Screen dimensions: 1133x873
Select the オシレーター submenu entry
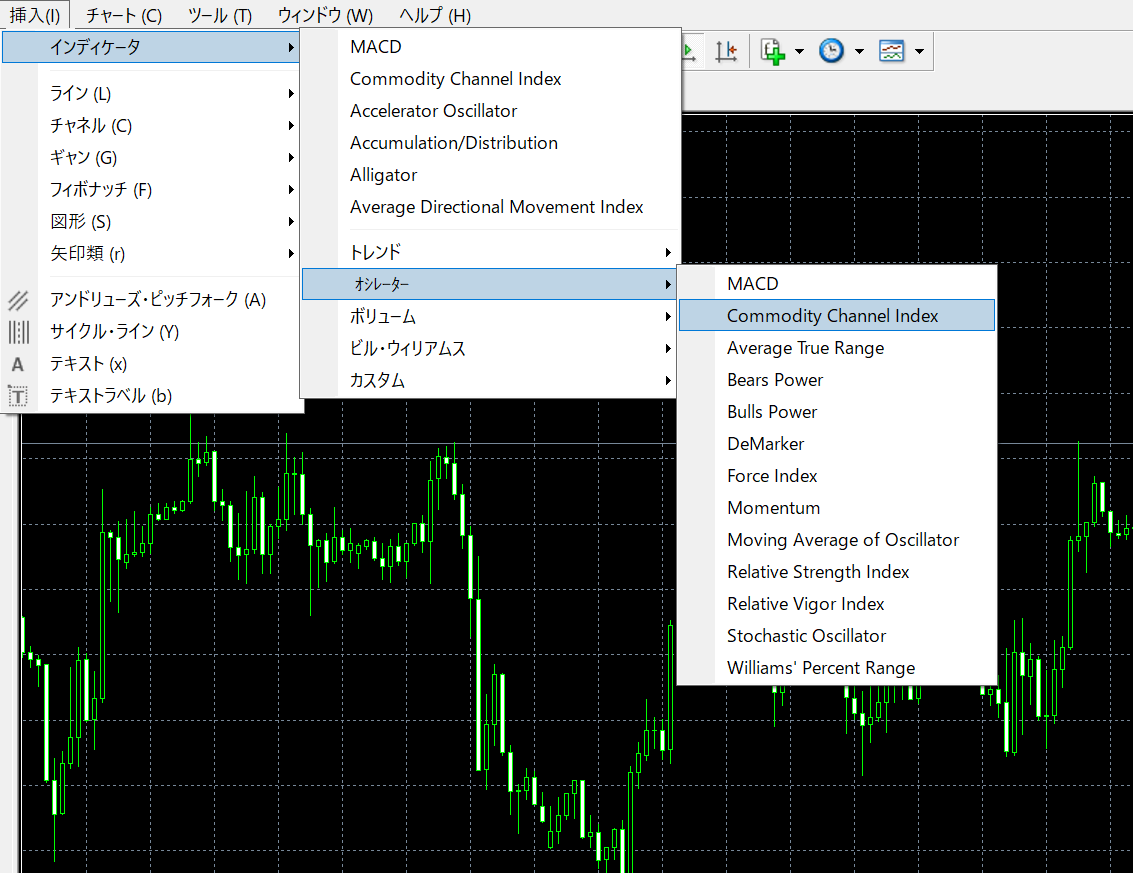488,284
